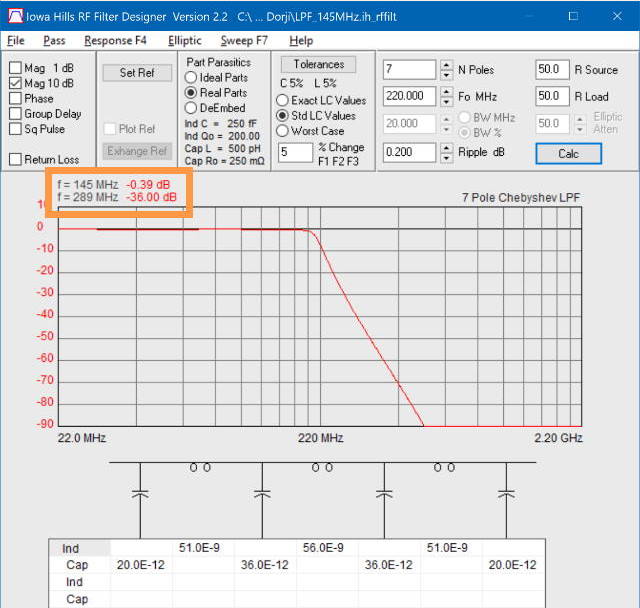Click the % Change value field
Image resolution: width=640 pixels, height=608 pixels.
click(295, 152)
